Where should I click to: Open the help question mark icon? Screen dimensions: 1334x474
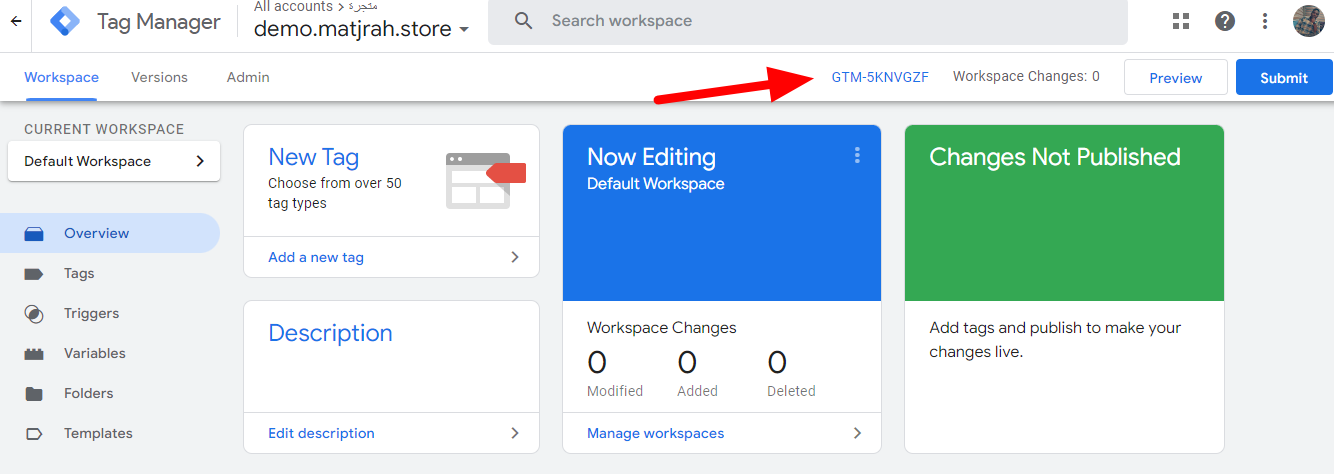(1224, 21)
